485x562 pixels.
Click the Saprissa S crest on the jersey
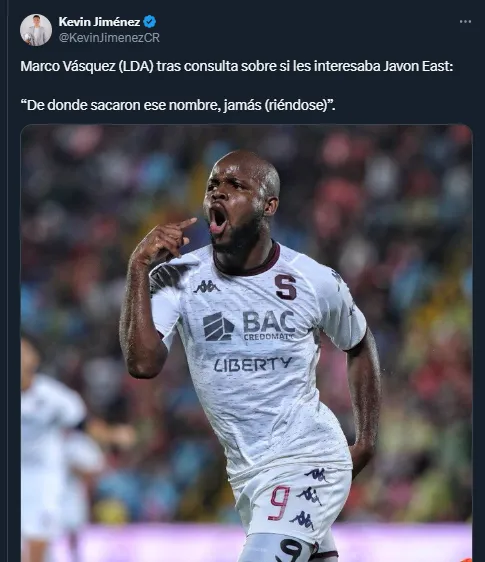point(286,287)
